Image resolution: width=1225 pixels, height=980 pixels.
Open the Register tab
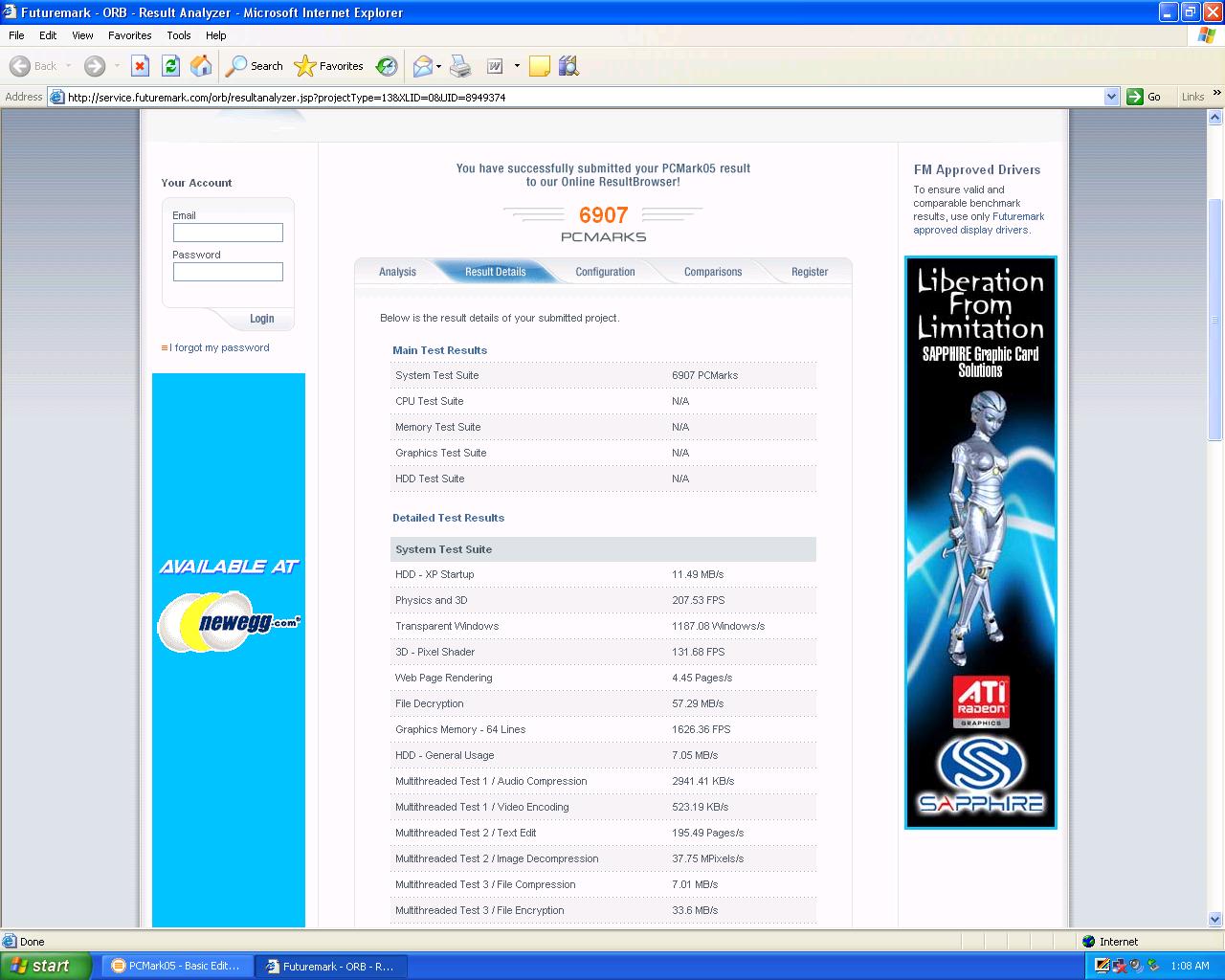click(810, 272)
